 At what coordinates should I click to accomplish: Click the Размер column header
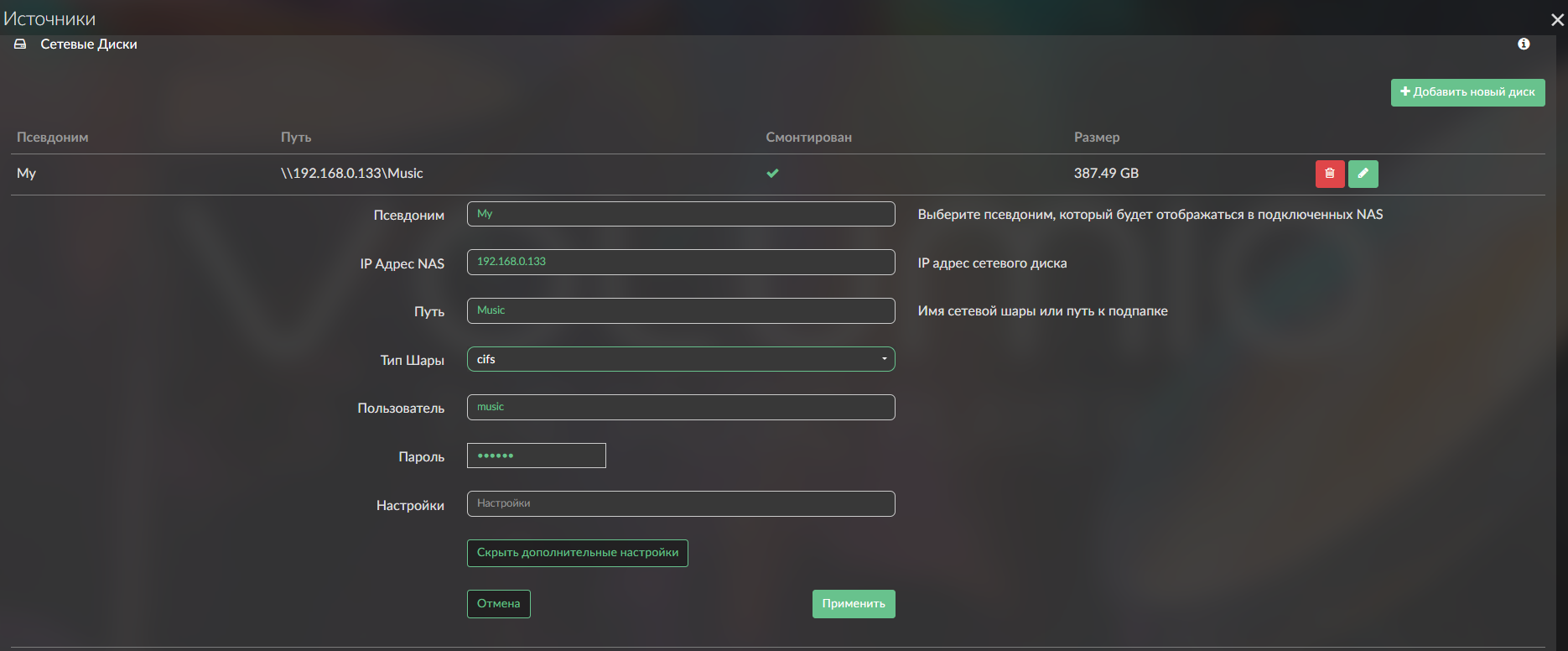pos(1096,138)
